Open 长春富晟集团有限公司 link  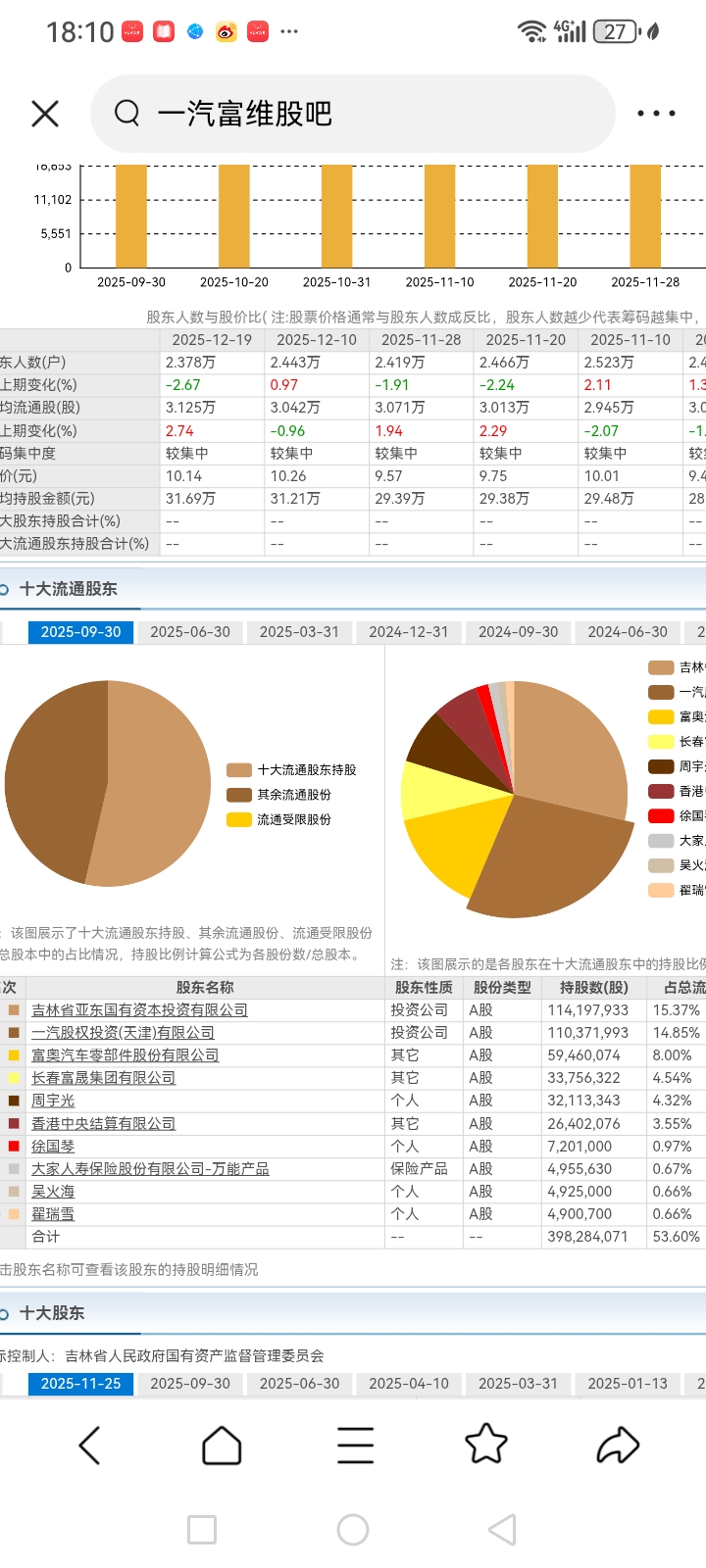(103, 1078)
